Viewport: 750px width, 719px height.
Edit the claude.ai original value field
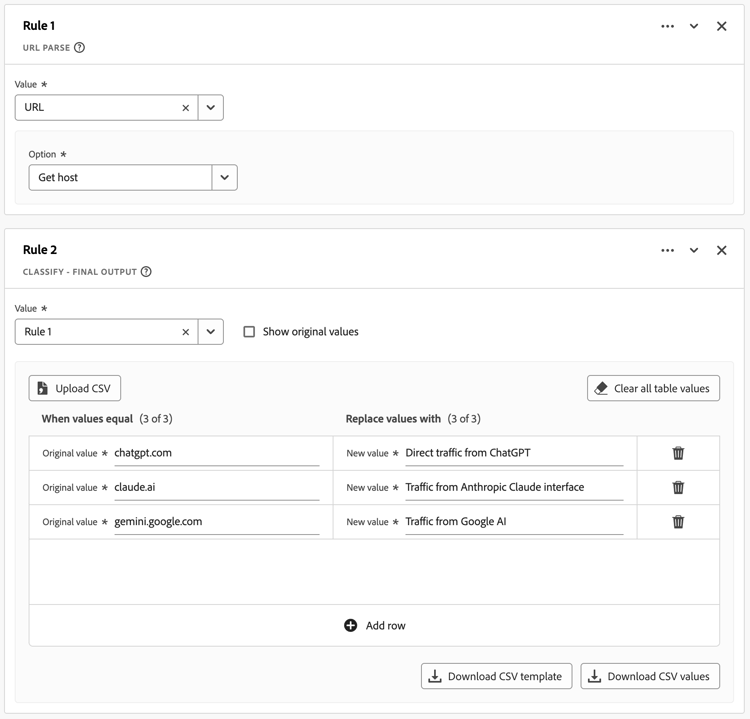pyautogui.click(x=216, y=487)
